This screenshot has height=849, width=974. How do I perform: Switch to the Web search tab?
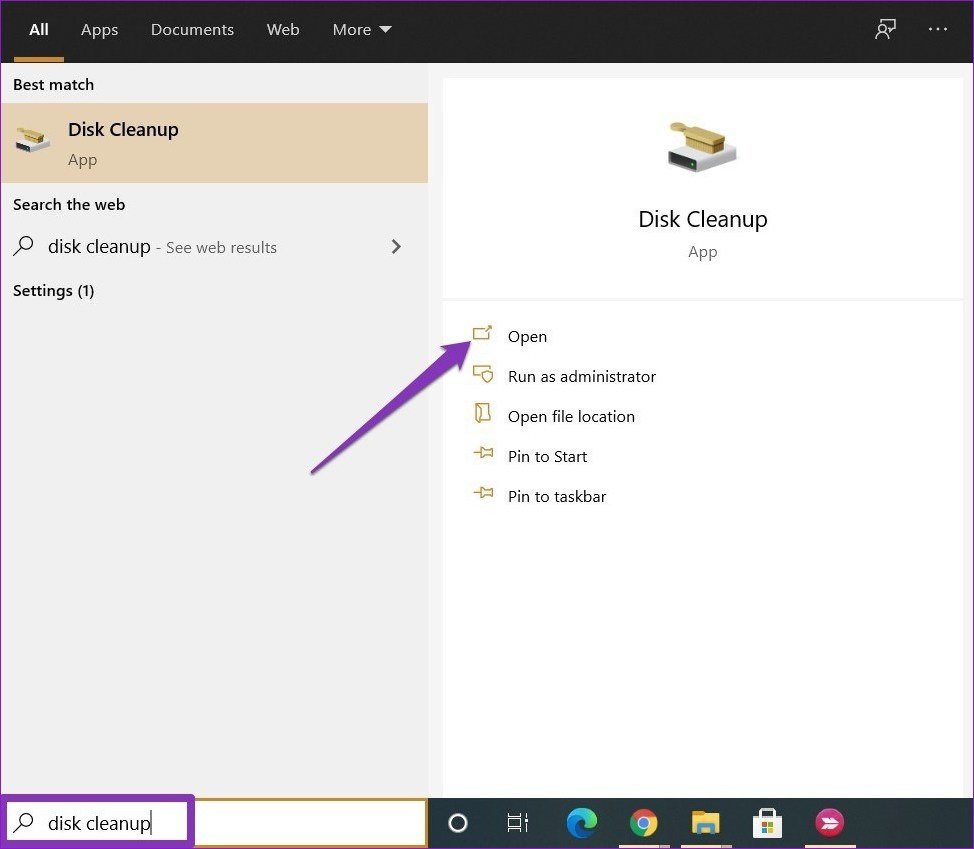283,29
